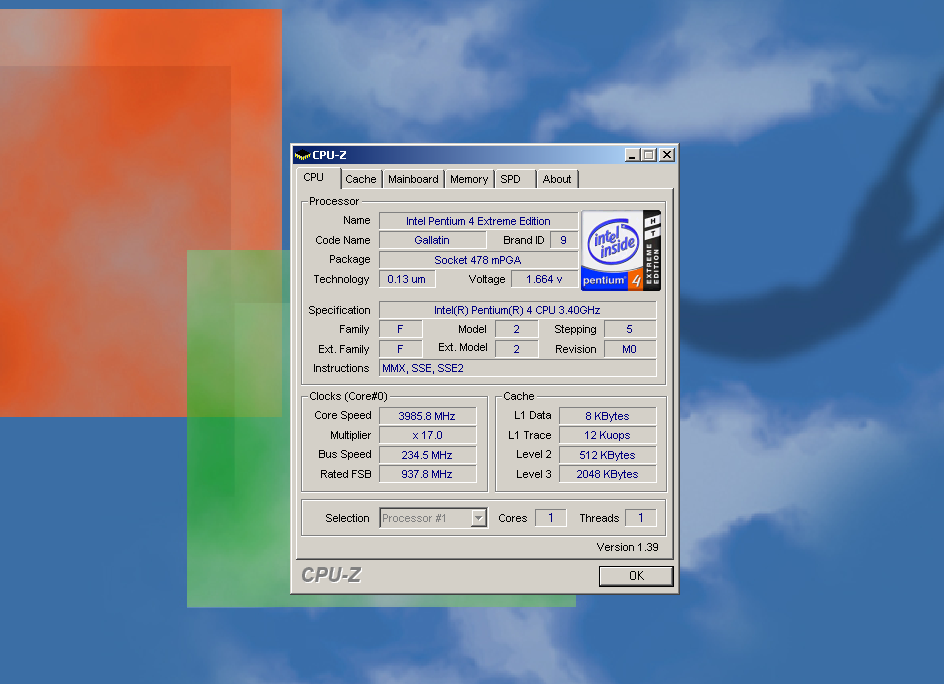Maximize the CPU-Z window
944x684 pixels.
pos(648,155)
